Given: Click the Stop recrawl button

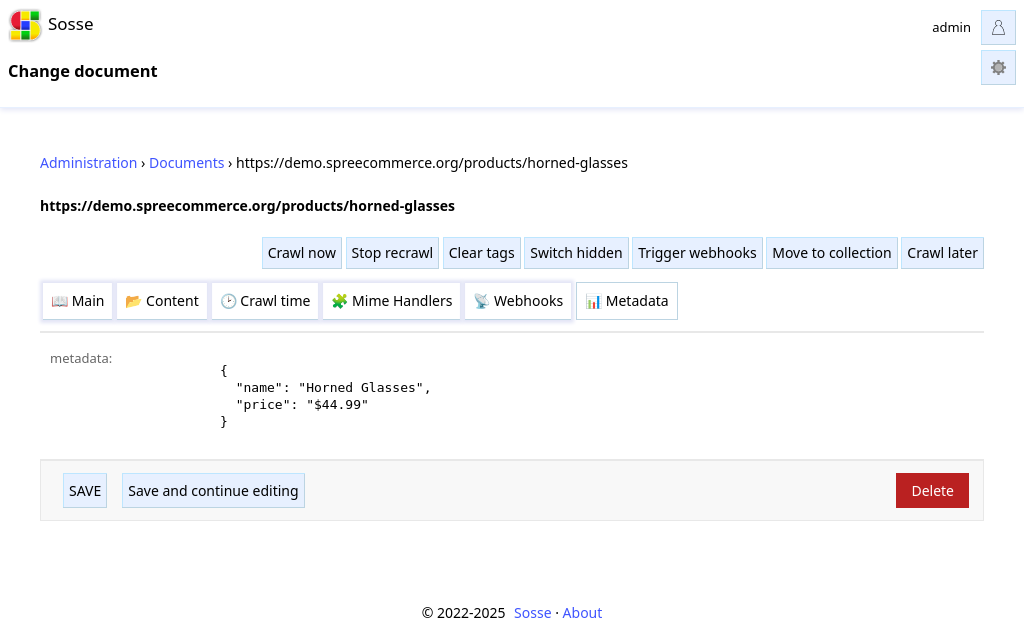Looking at the screenshot, I should coord(392,253).
